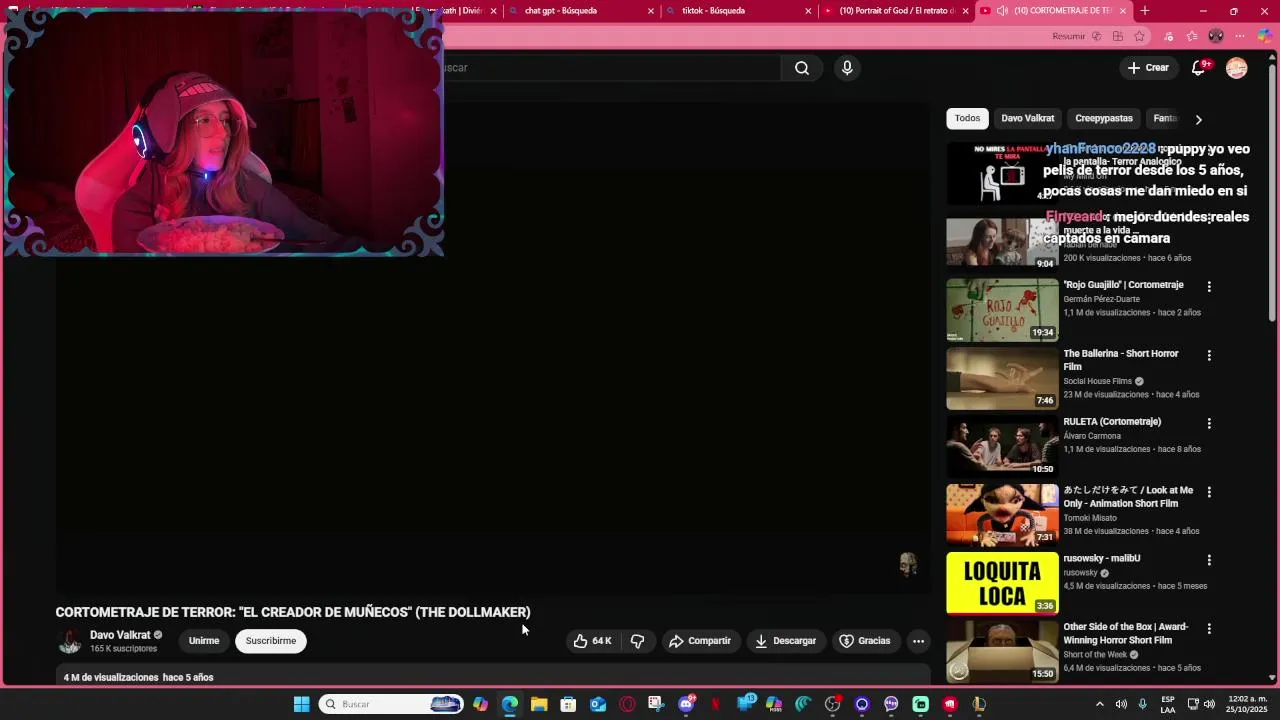Image resolution: width=1280 pixels, height=720 pixels.
Task: Open options menu for RULETA video
Action: tap(1209, 424)
